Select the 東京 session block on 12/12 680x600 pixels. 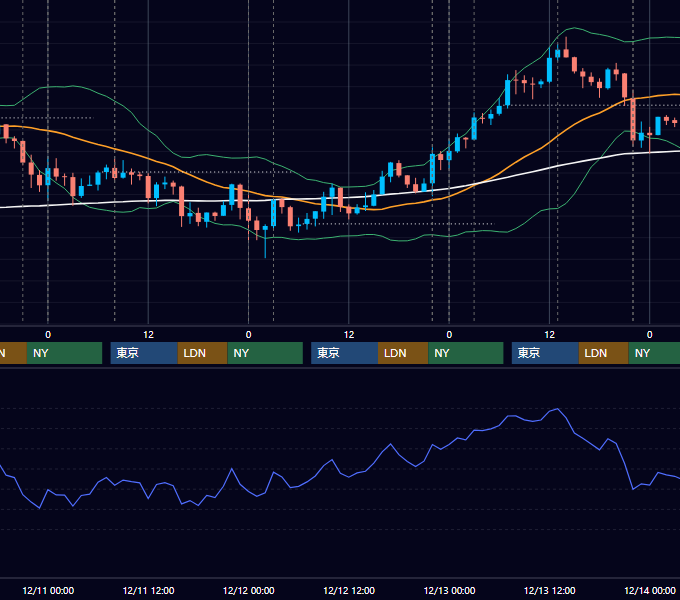[344, 353]
